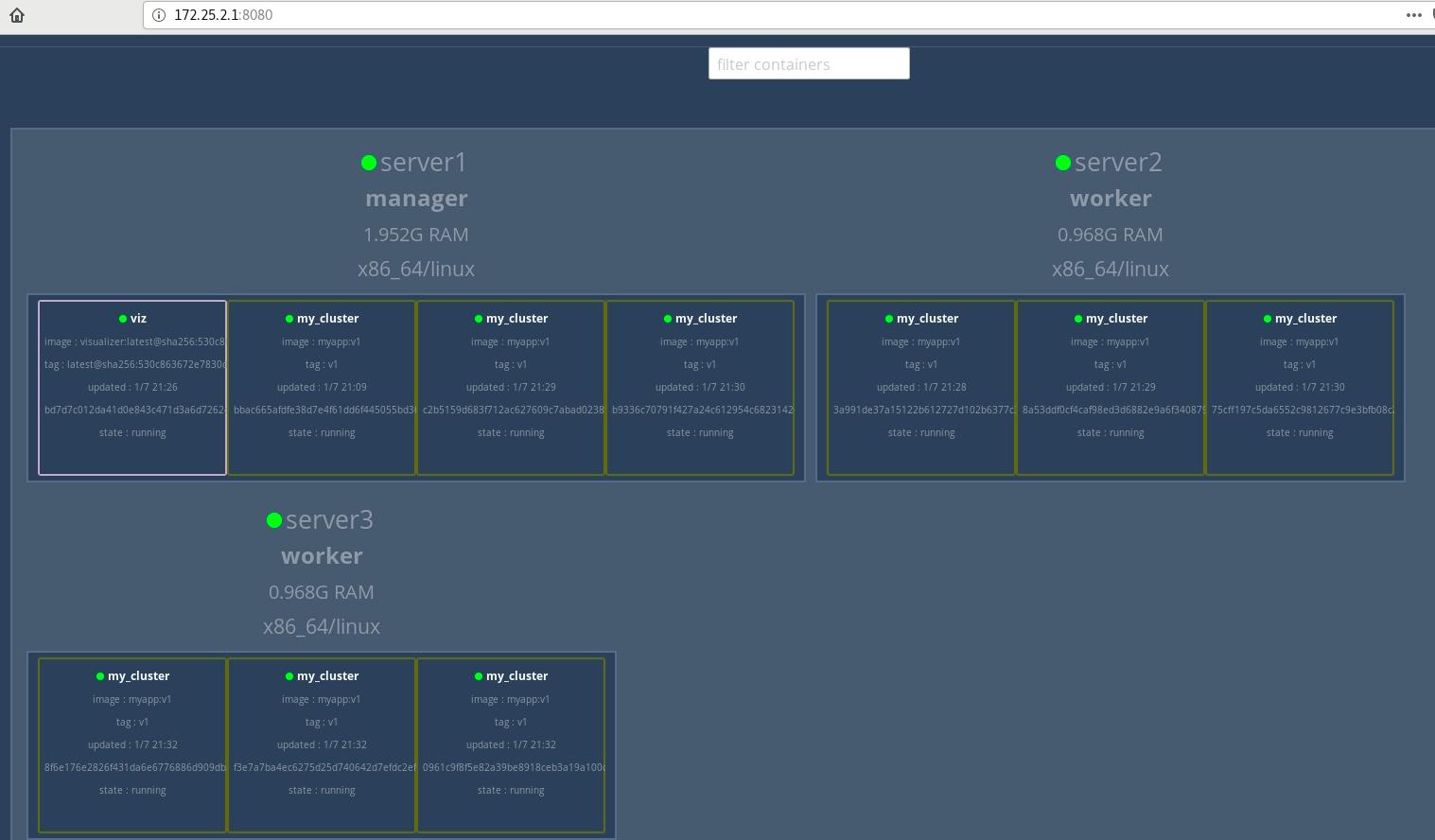Click container ID starting bbac665afdfe
Screen dimensions: 1435x840
point(324,410)
